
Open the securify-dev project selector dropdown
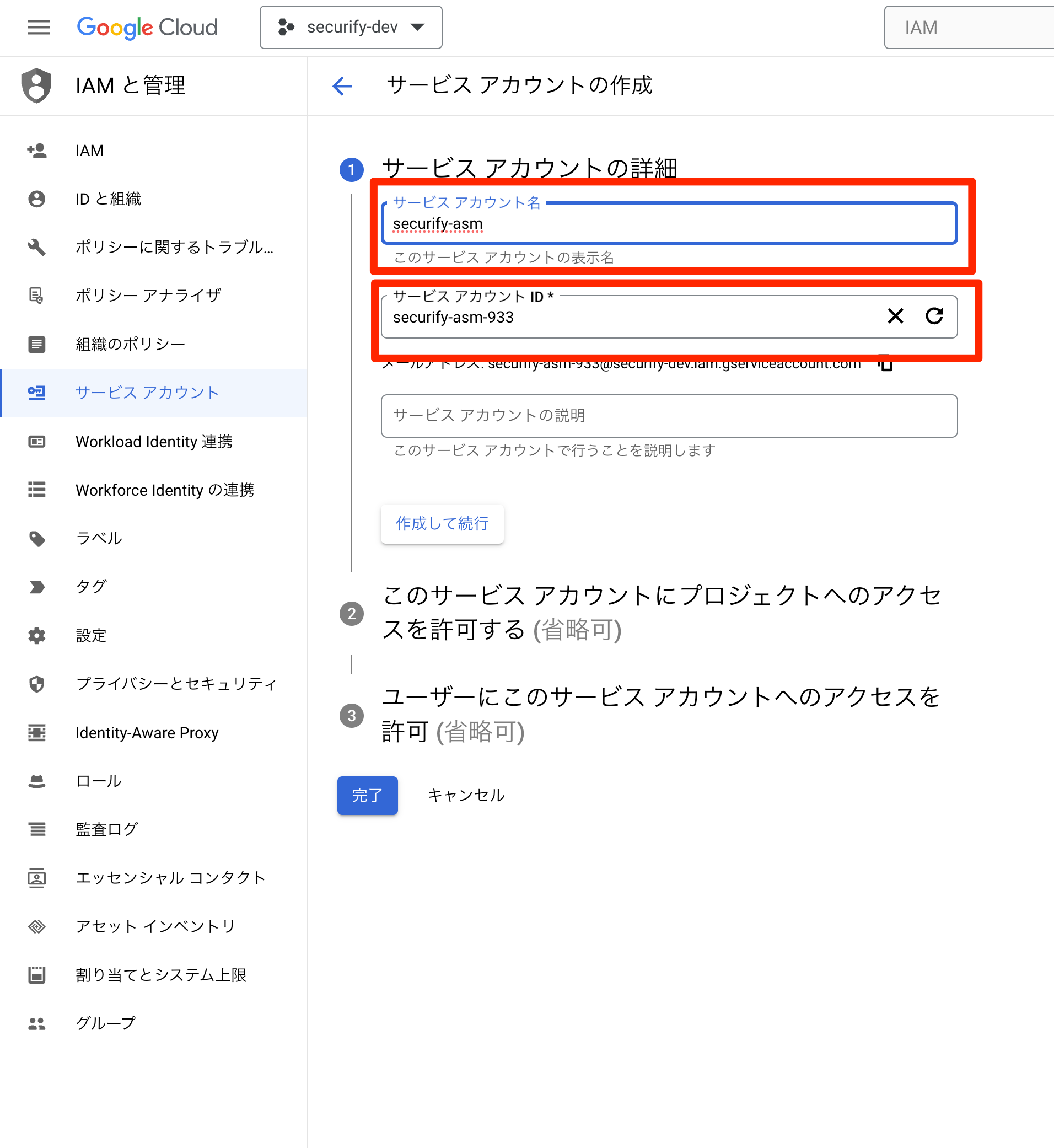pyautogui.click(x=351, y=27)
